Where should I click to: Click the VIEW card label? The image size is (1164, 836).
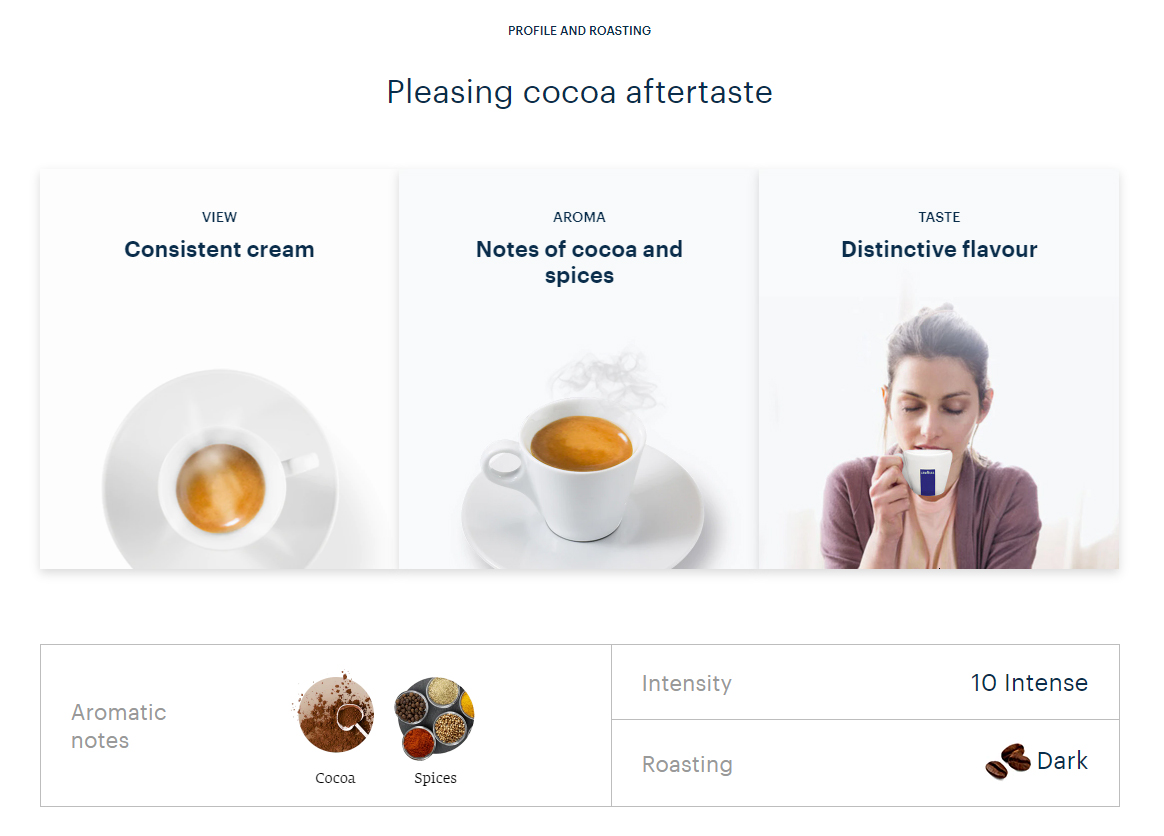(219, 218)
